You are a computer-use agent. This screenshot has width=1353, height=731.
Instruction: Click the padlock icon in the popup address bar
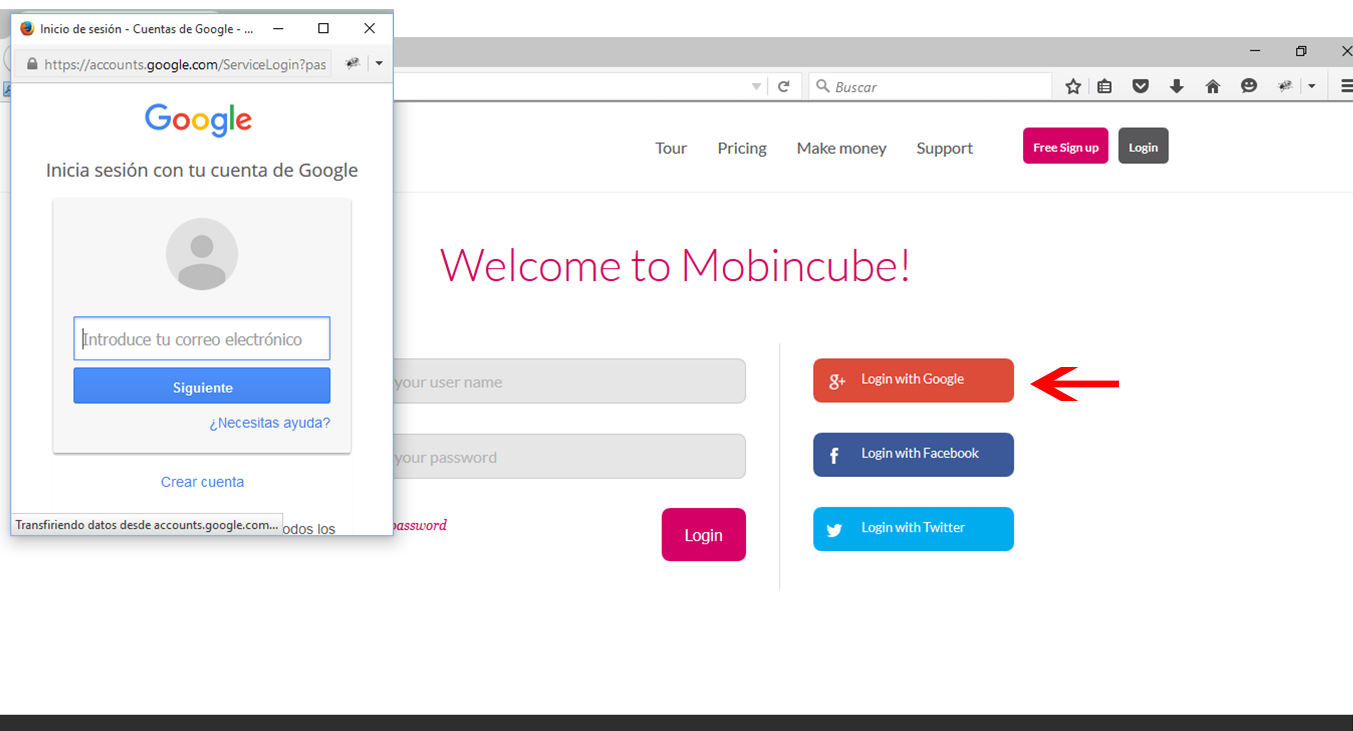tap(32, 64)
